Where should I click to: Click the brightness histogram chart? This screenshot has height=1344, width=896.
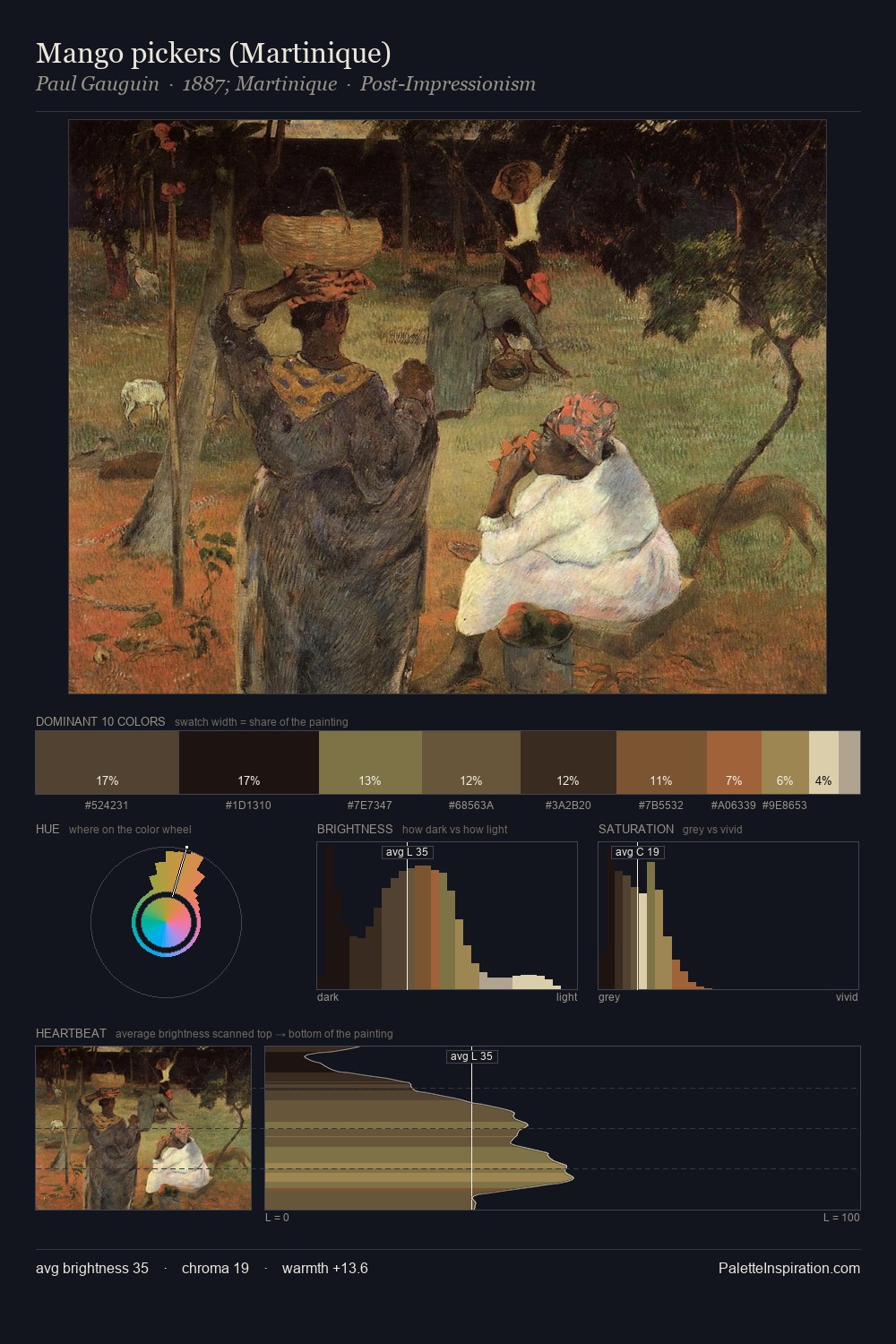click(x=447, y=916)
